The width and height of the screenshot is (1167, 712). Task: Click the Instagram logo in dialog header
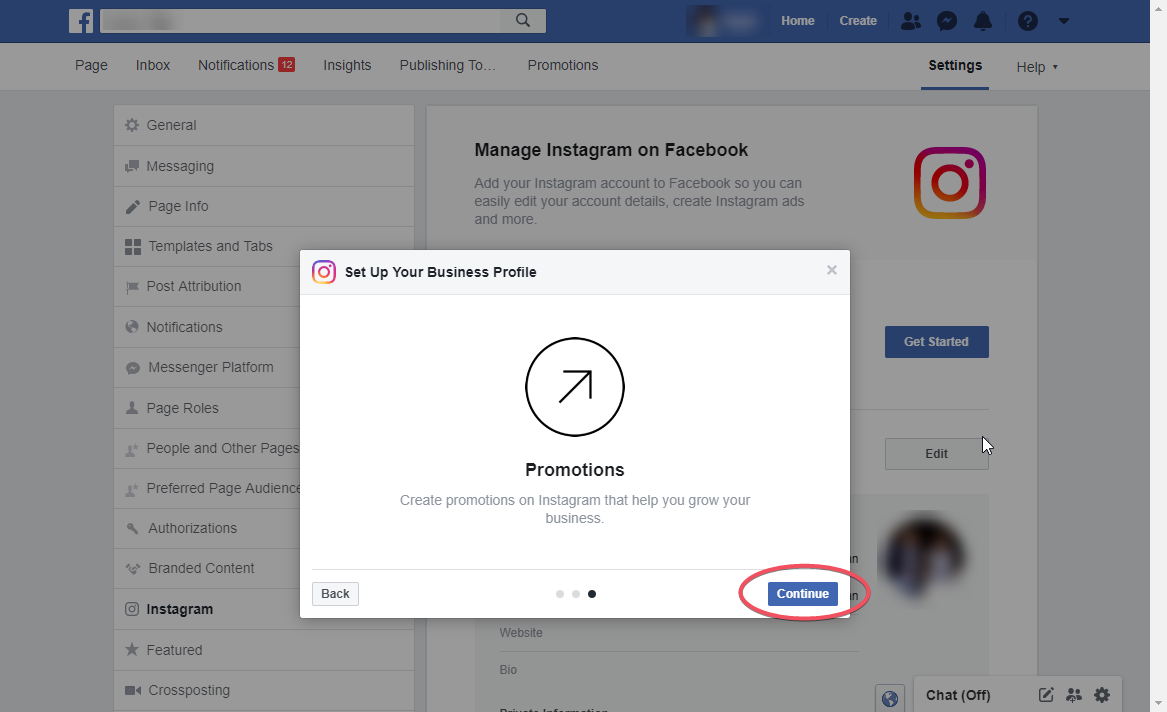(x=324, y=272)
